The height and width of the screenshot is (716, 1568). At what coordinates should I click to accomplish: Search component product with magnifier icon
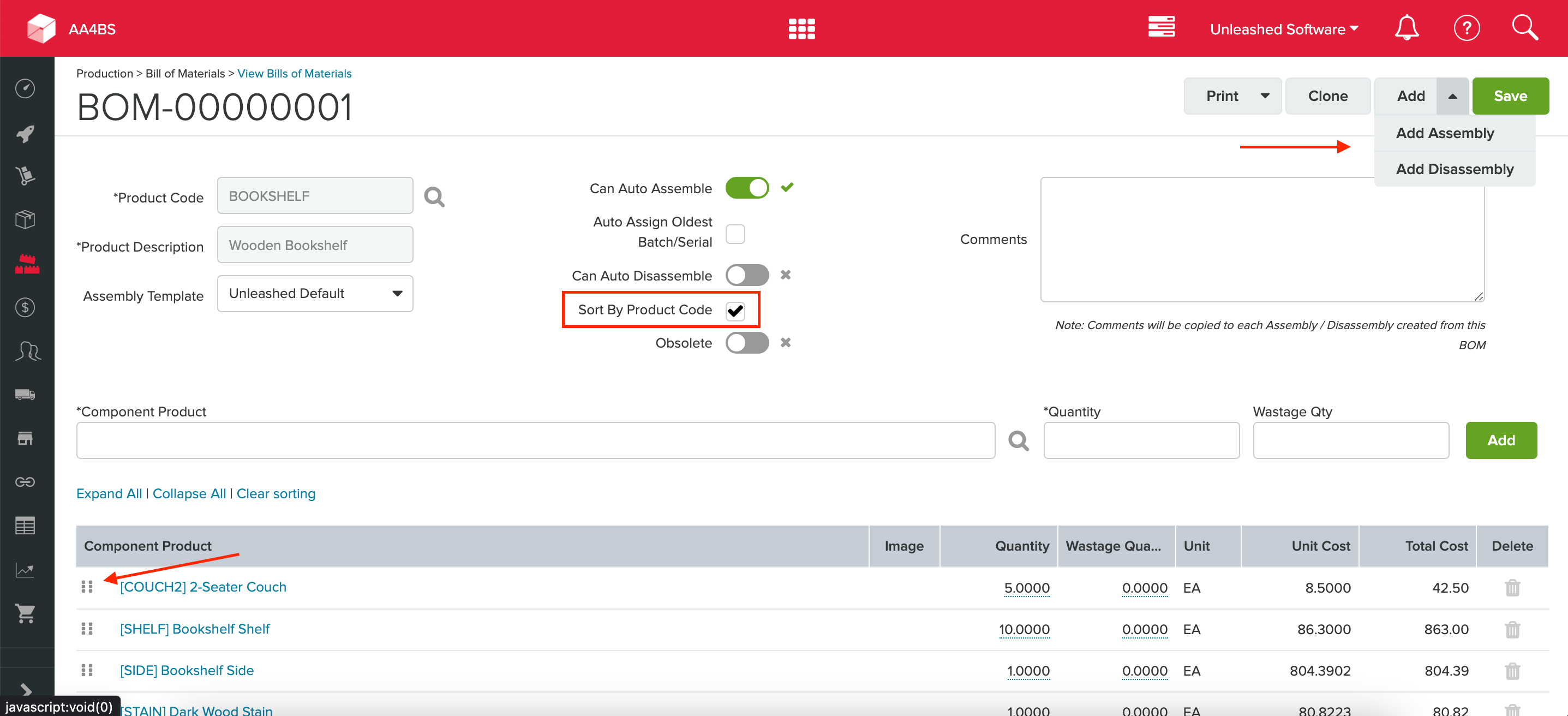coord(1019,440)
